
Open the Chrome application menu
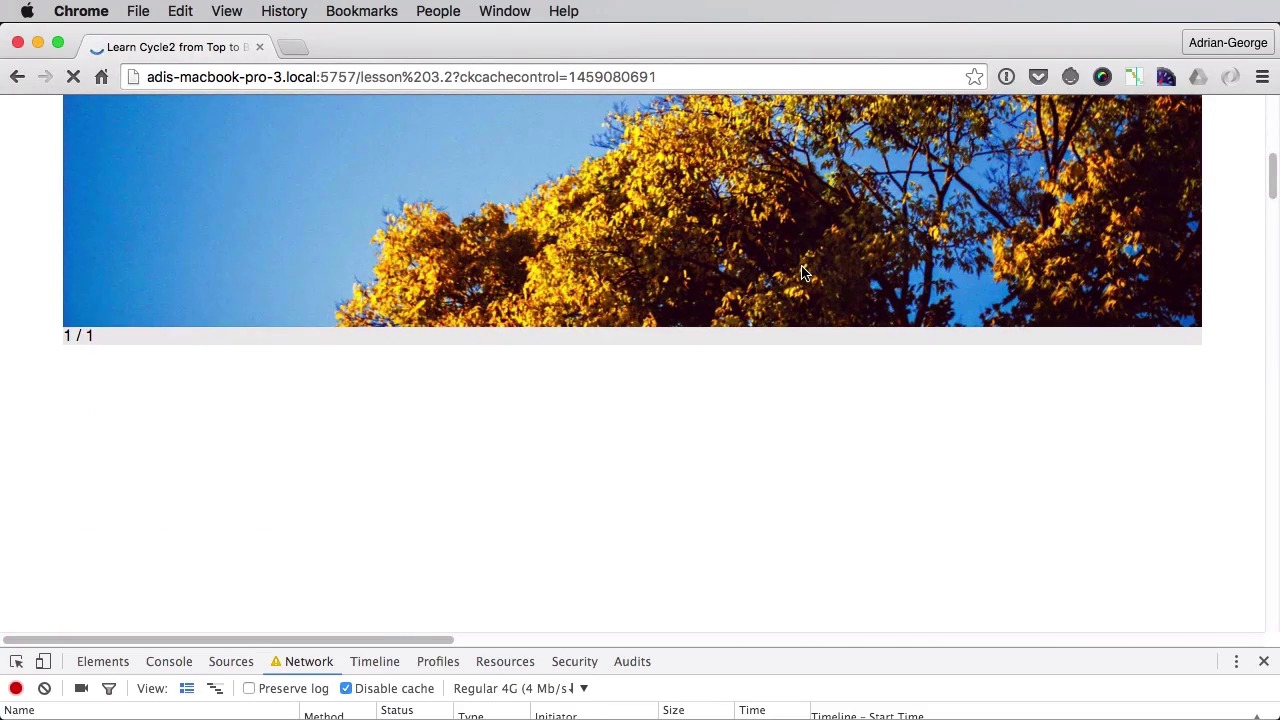point(81,11)
